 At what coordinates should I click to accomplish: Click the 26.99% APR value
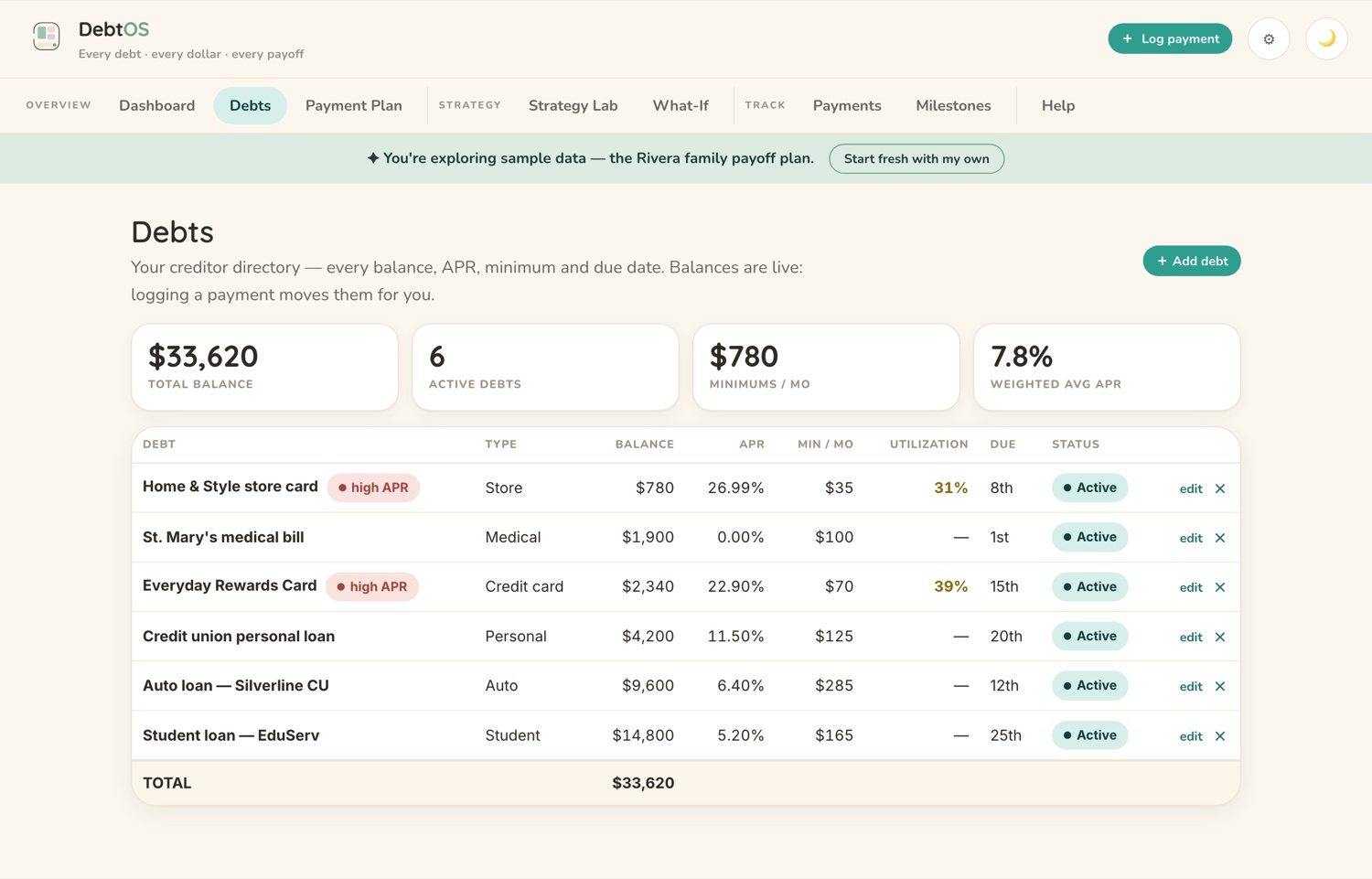point(735,488)
